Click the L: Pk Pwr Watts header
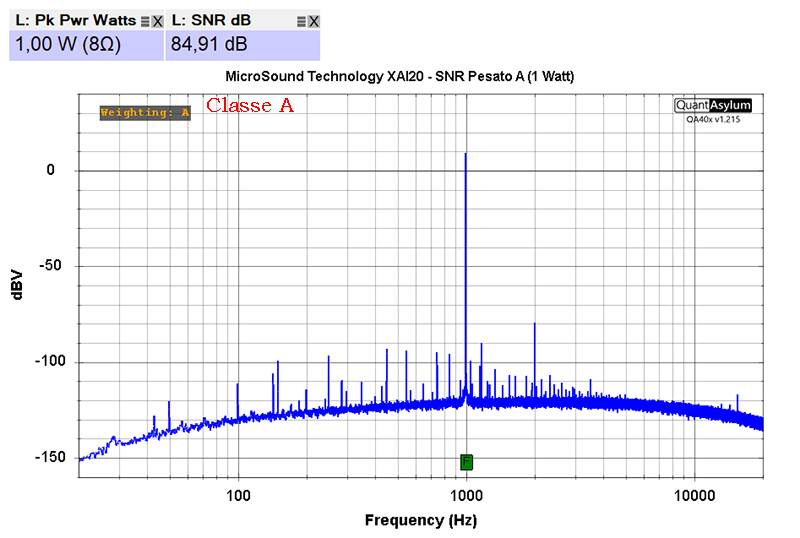The width and height of the screenshot is (800, 538). pos(76,20)
